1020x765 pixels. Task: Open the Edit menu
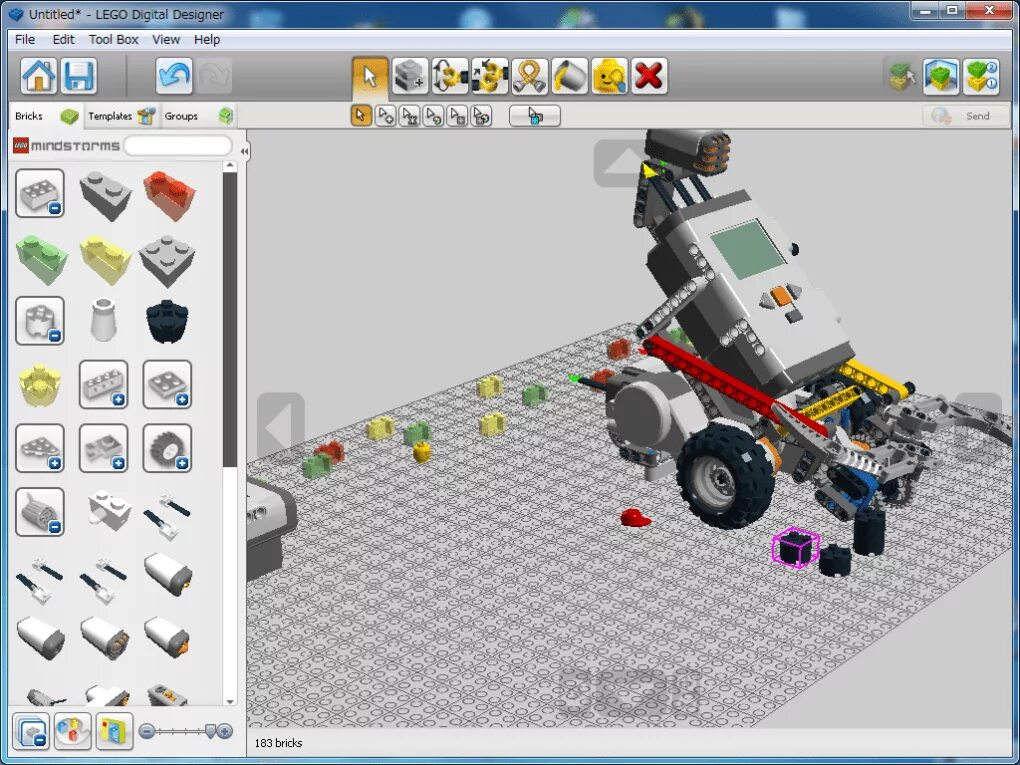pos(63,40)
